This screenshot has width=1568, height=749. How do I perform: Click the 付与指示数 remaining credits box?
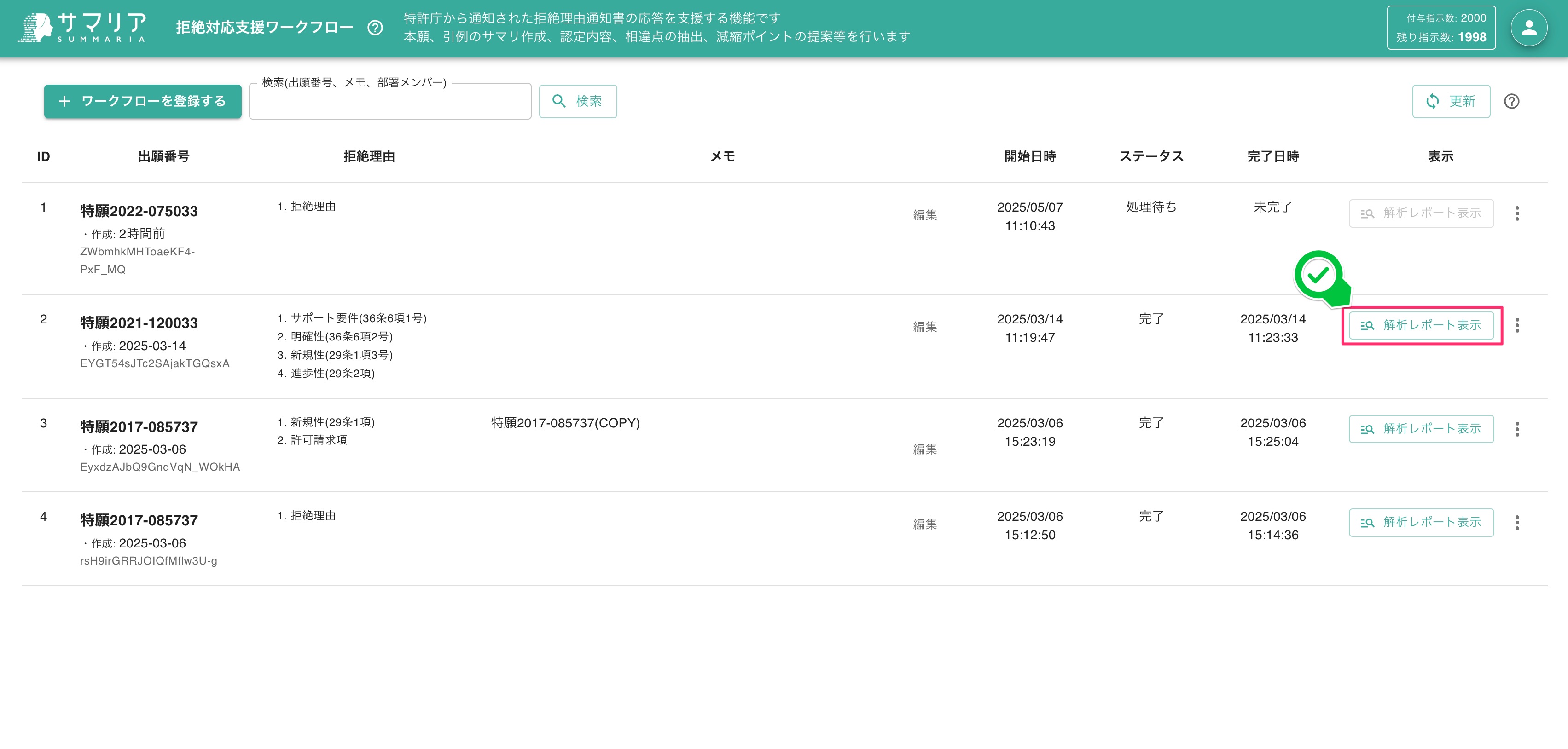pos(1441,28)
